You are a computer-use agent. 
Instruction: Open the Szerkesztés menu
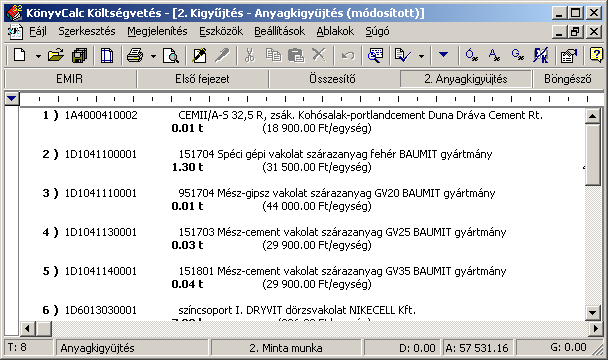pos(87,31)
